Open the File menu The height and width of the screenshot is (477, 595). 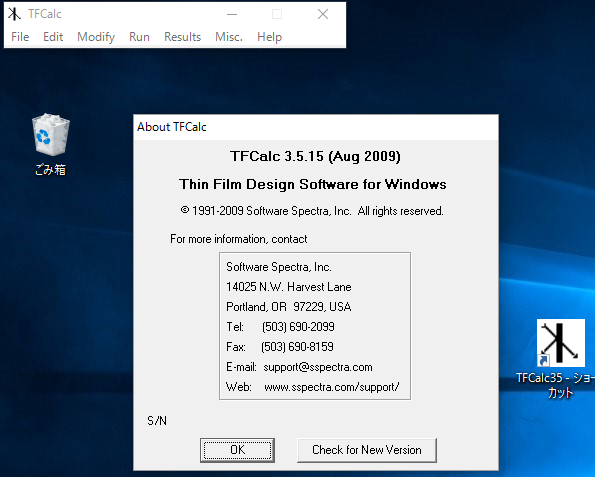coord(20,37)
